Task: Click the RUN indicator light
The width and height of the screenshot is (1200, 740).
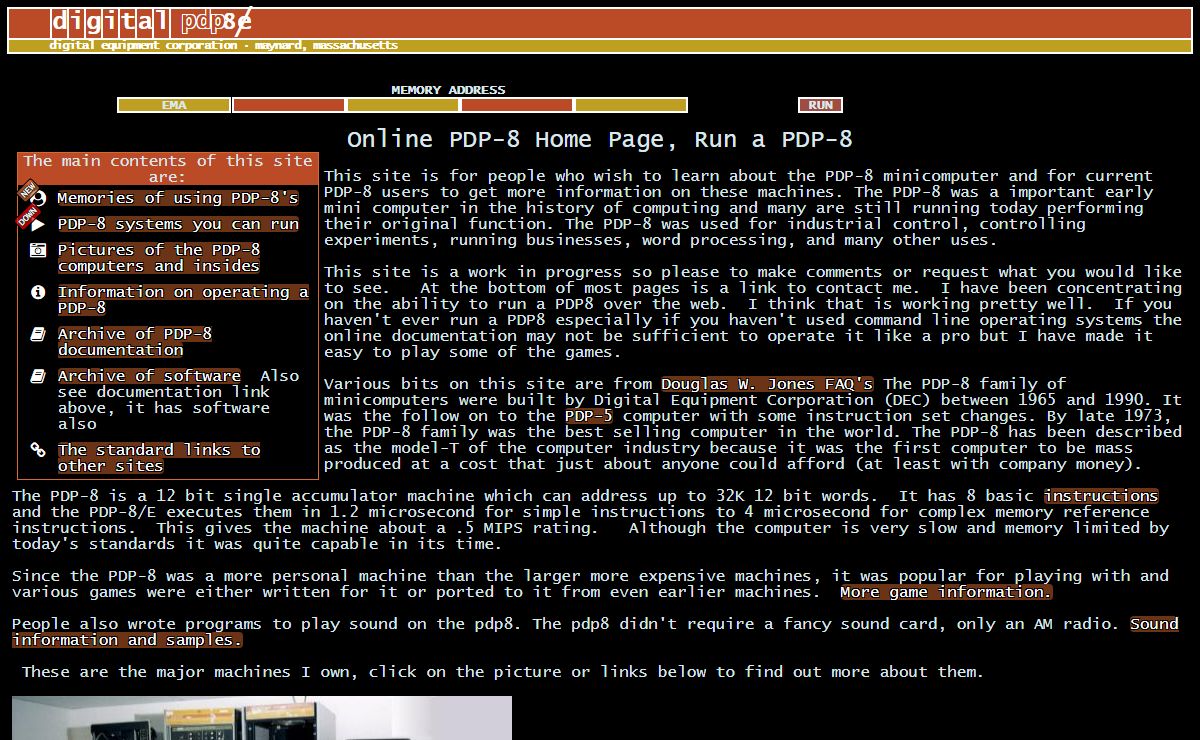Action: coord(820,105)
